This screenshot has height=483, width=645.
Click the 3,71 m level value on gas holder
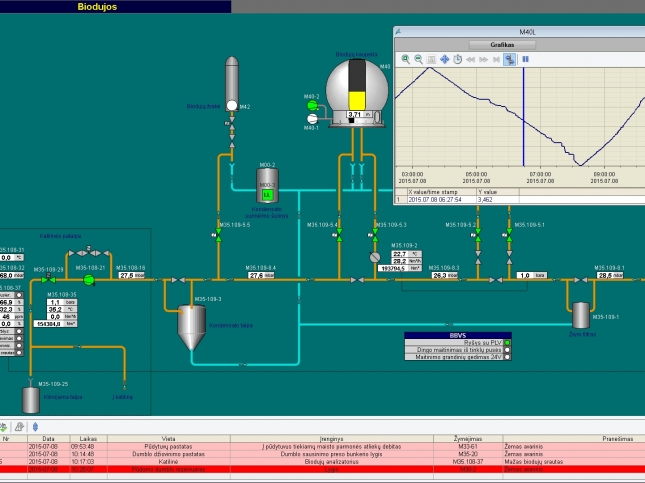tap(359, 114)
